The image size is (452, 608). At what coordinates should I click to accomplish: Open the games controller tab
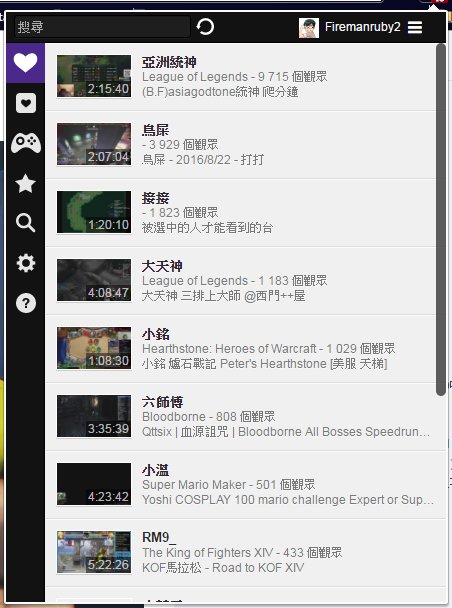pyautogui.click(x=26, y=143)
